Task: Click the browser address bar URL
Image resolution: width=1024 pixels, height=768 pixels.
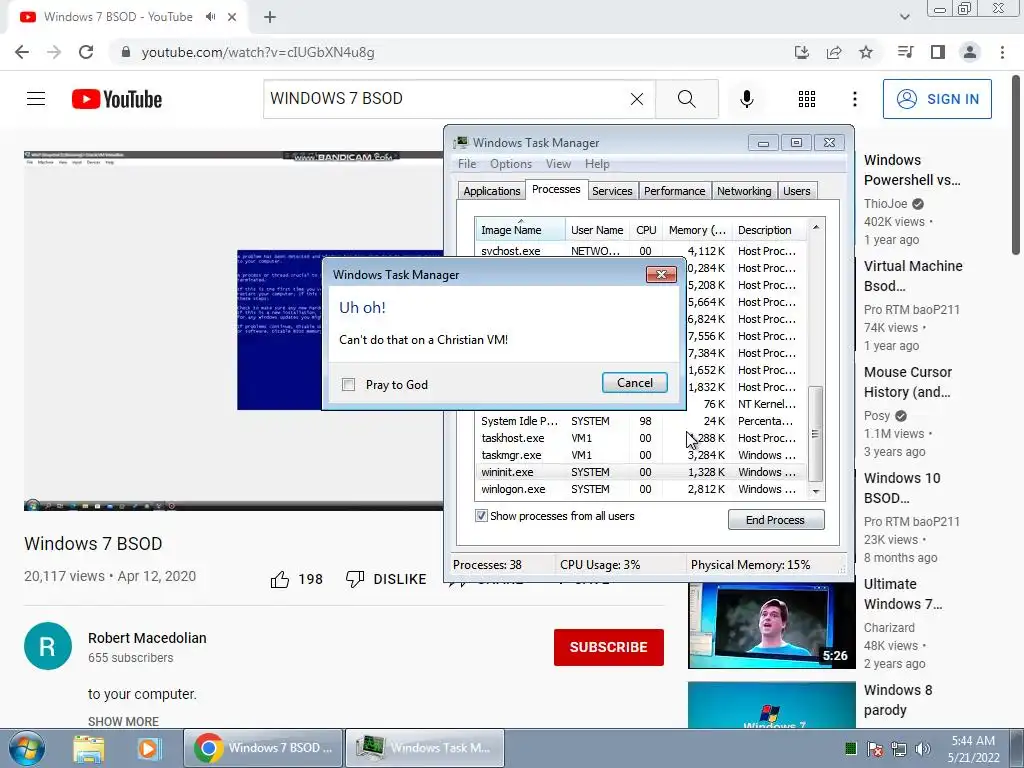Action: click(258, 52)
